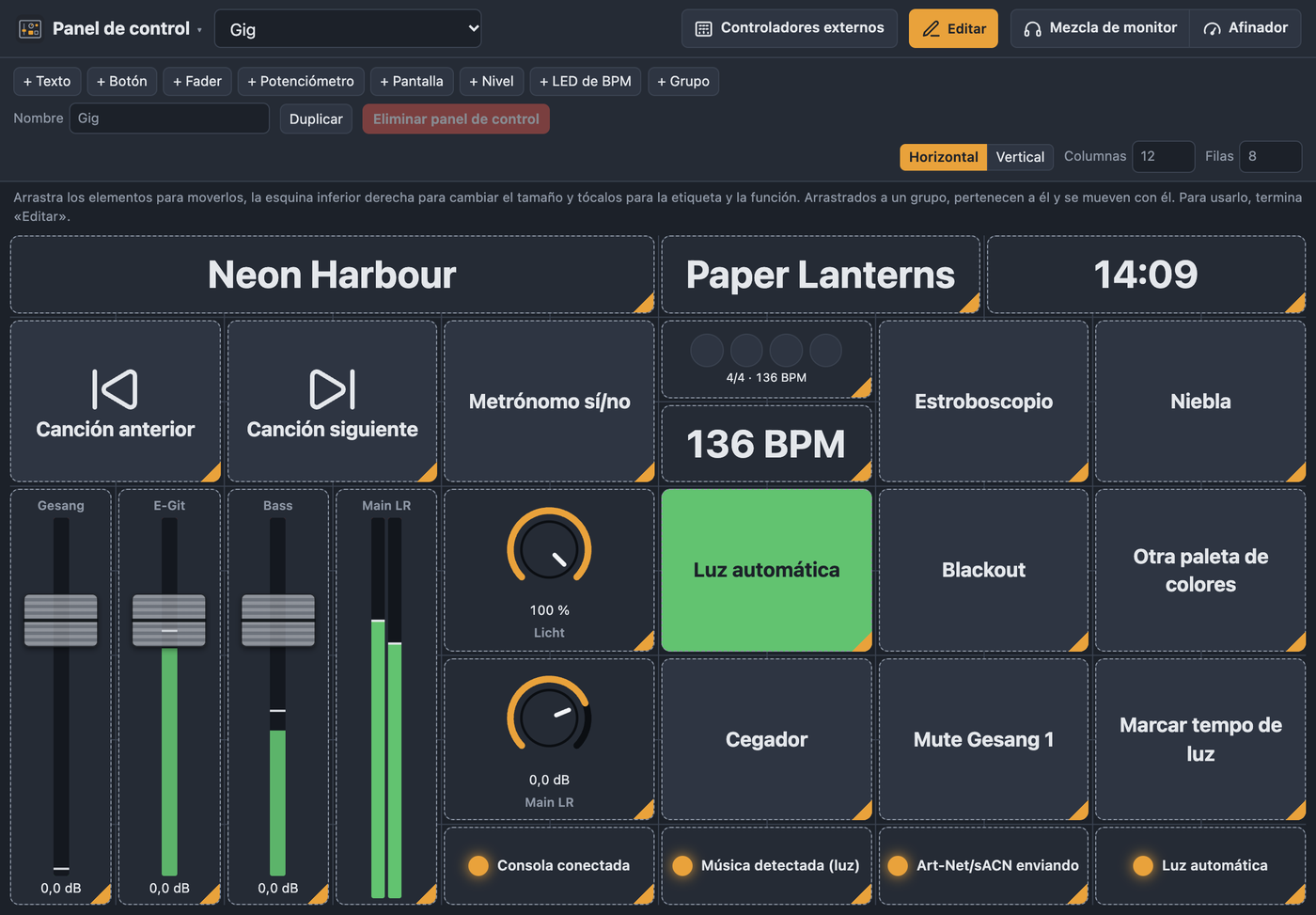Click resize corner of Cegador tile
1316x915 pixels.
tap(862, 811)
